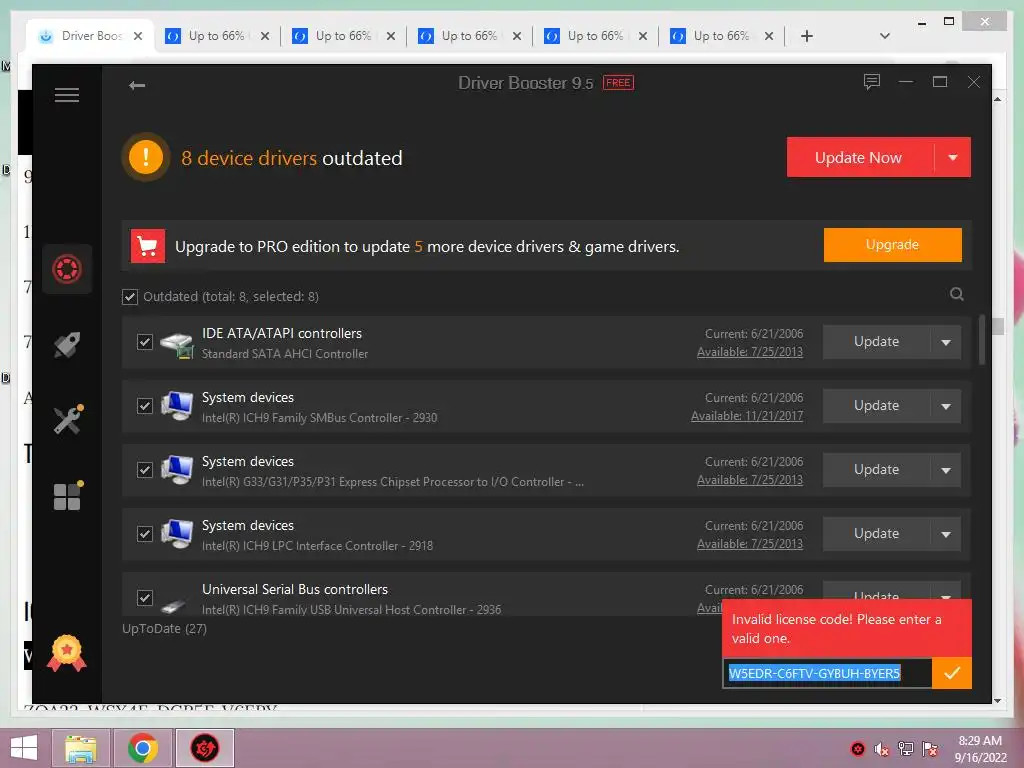Update the G33/G31 Express Chipset driver
This screenshot has height=768, width=1024.
point(876,470)
